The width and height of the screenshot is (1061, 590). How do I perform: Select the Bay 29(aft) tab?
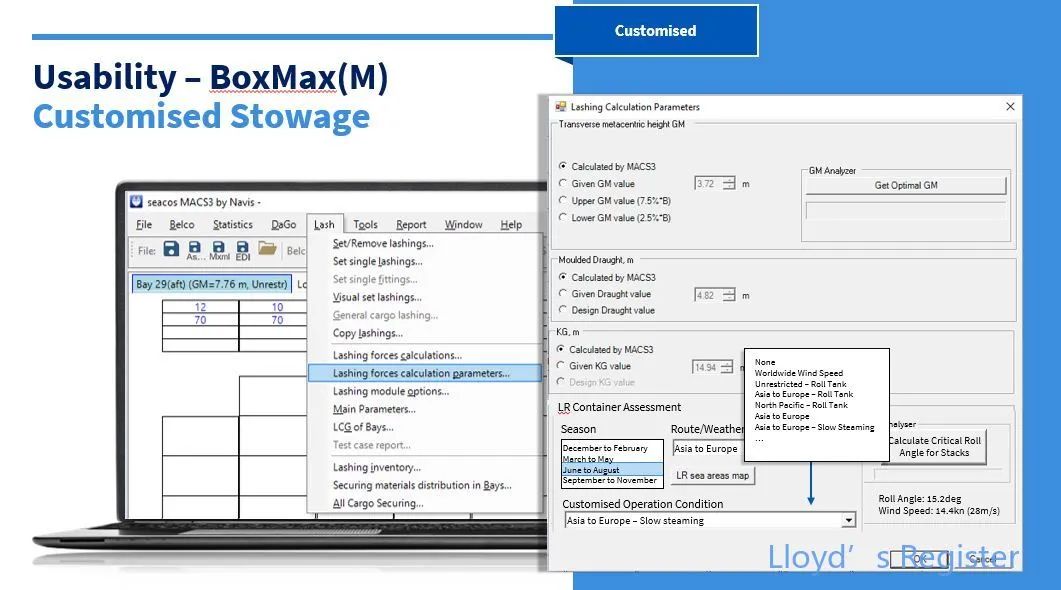(x=212, y=284)
